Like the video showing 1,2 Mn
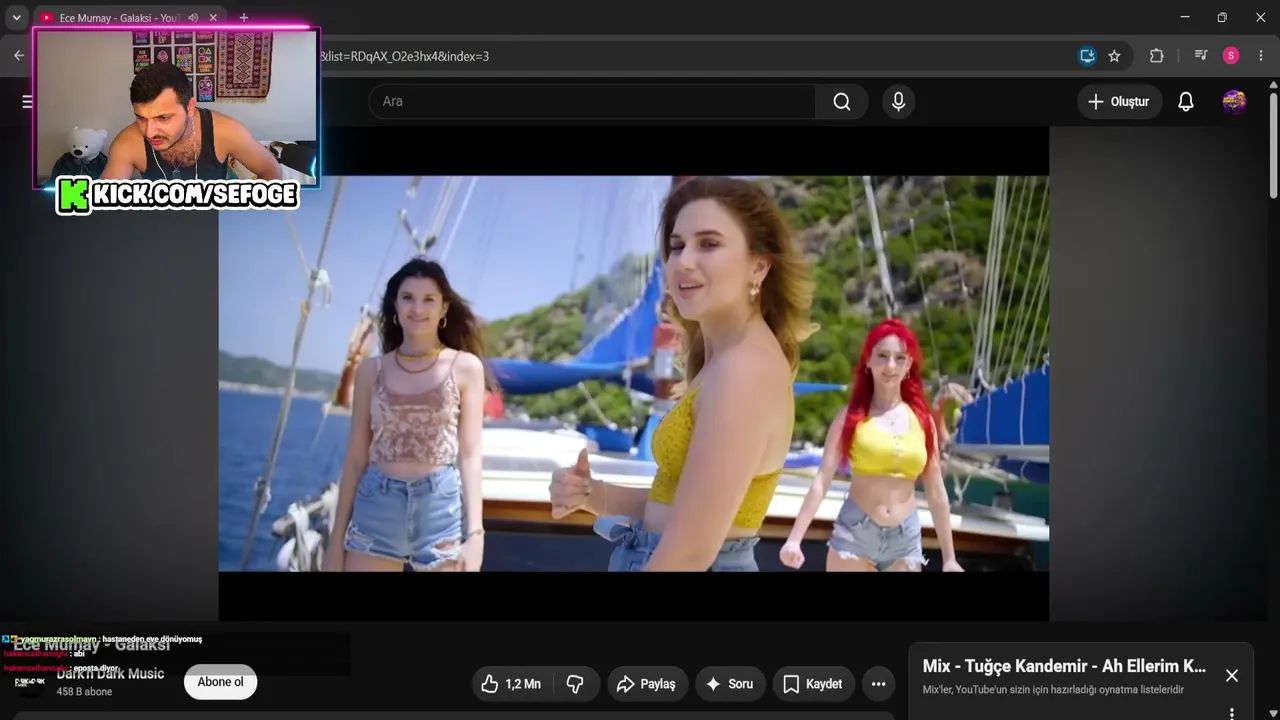Viewport: 1280px width, 720px height. click(511, 684)
